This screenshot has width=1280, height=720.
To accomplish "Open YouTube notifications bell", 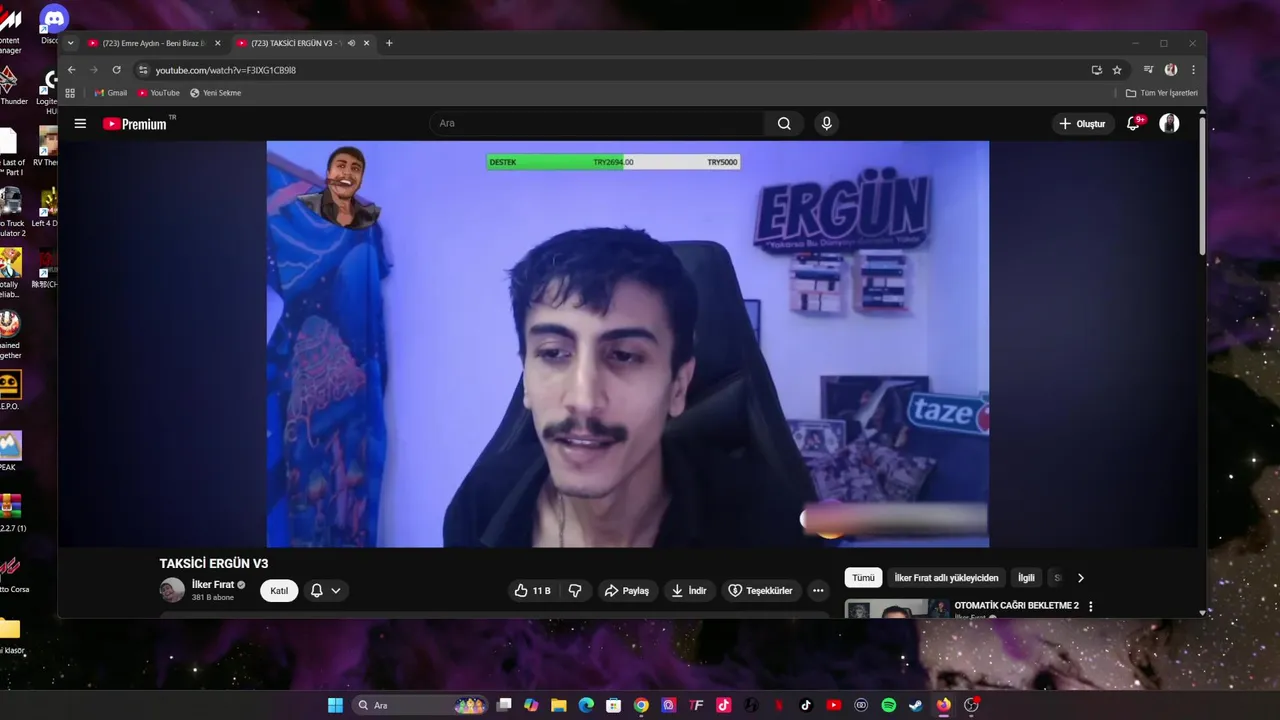I will 1133,123.
